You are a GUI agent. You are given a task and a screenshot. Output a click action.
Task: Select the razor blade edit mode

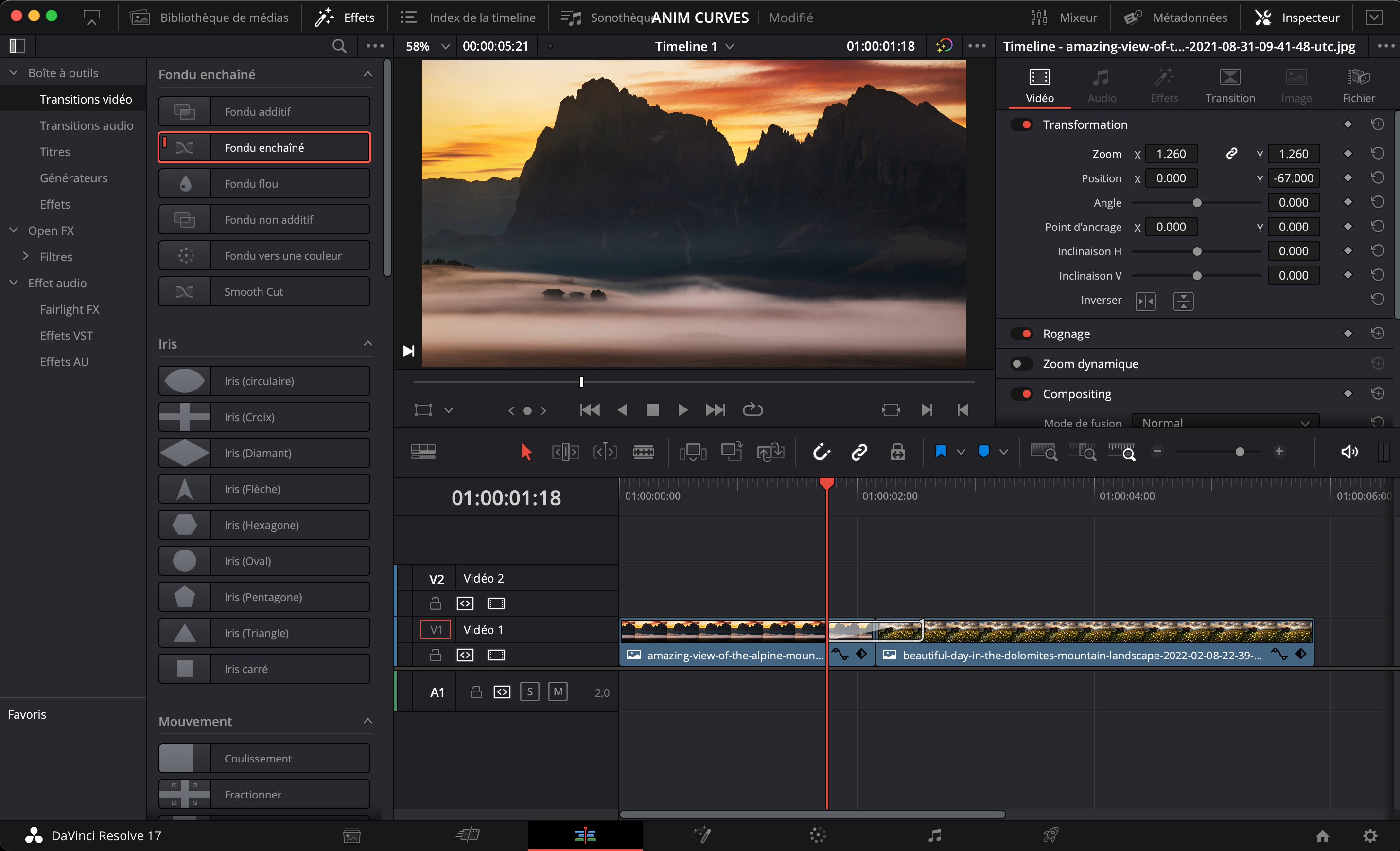(x=644, y=452)
